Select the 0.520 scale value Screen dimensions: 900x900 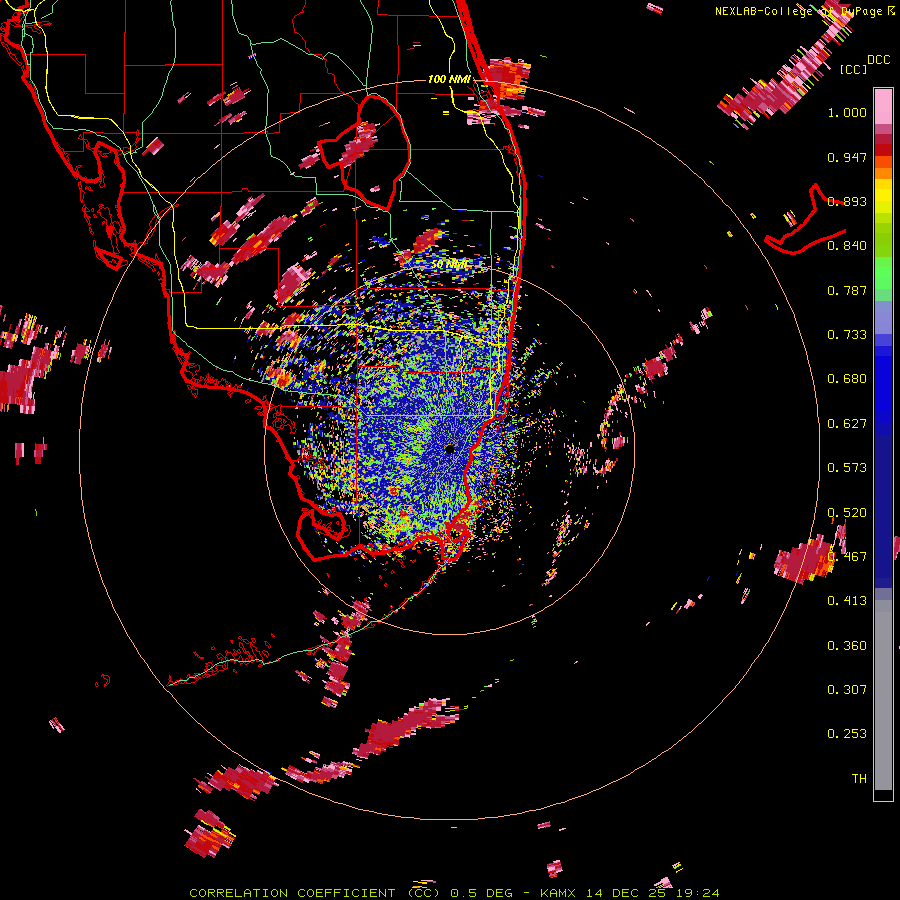click(847, 513)
